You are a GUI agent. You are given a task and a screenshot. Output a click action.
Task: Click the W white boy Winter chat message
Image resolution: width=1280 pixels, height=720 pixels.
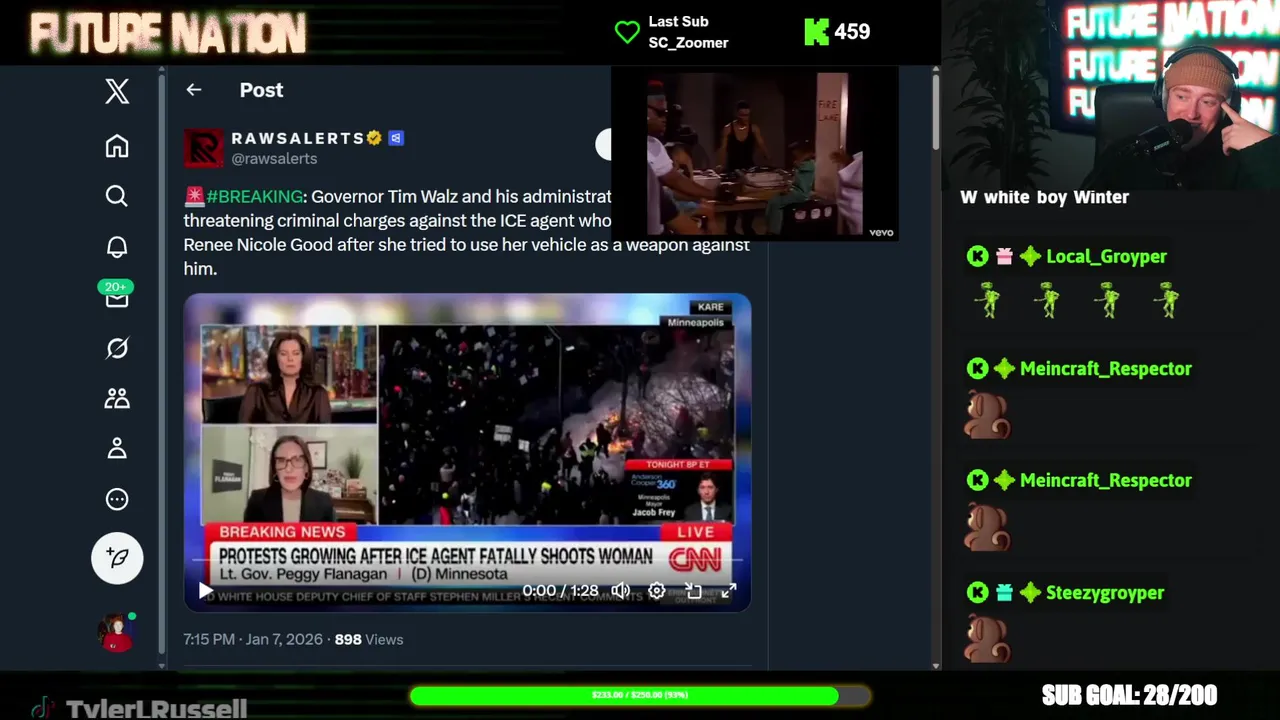coord(1044,197)
